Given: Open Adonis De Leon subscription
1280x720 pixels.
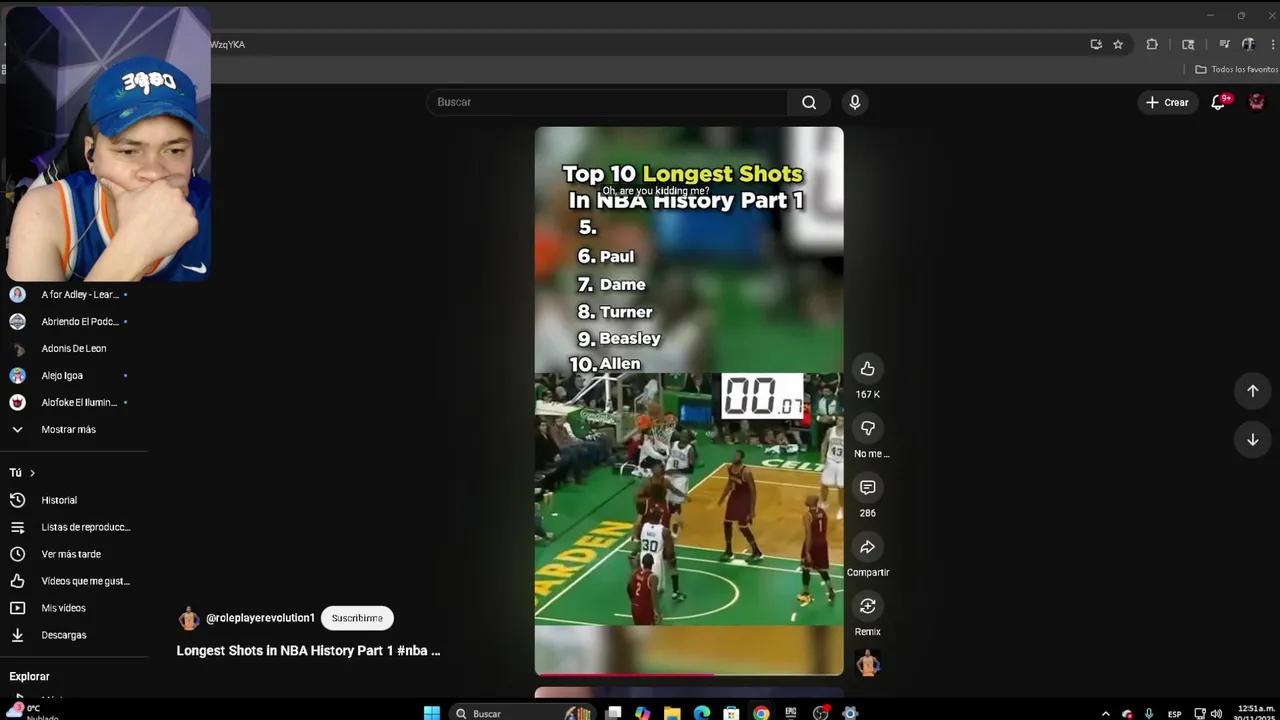Looking at the screenshot, I should tap(74, 349).
